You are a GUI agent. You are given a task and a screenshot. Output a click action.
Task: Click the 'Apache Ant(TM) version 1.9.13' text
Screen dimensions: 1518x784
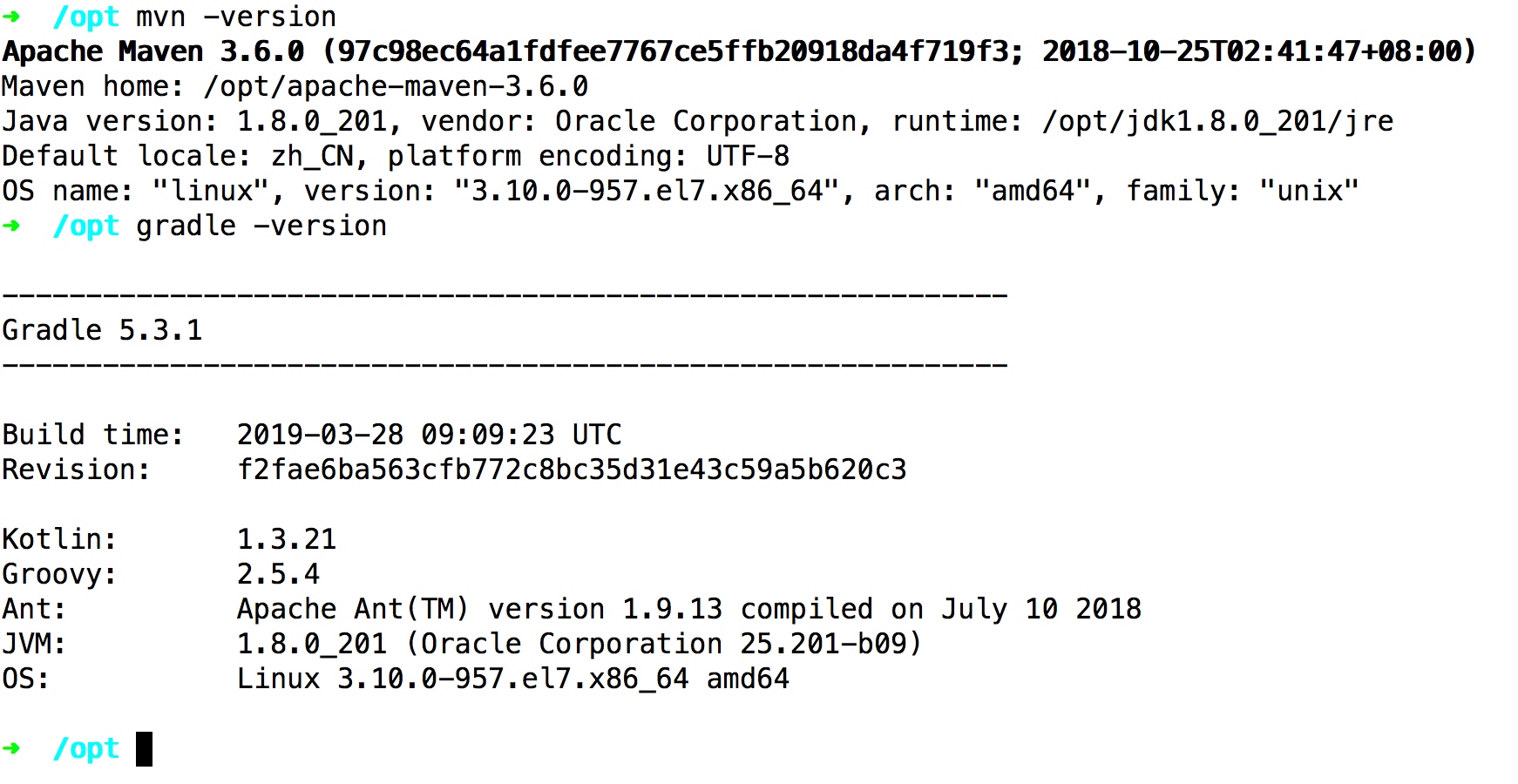479,609
